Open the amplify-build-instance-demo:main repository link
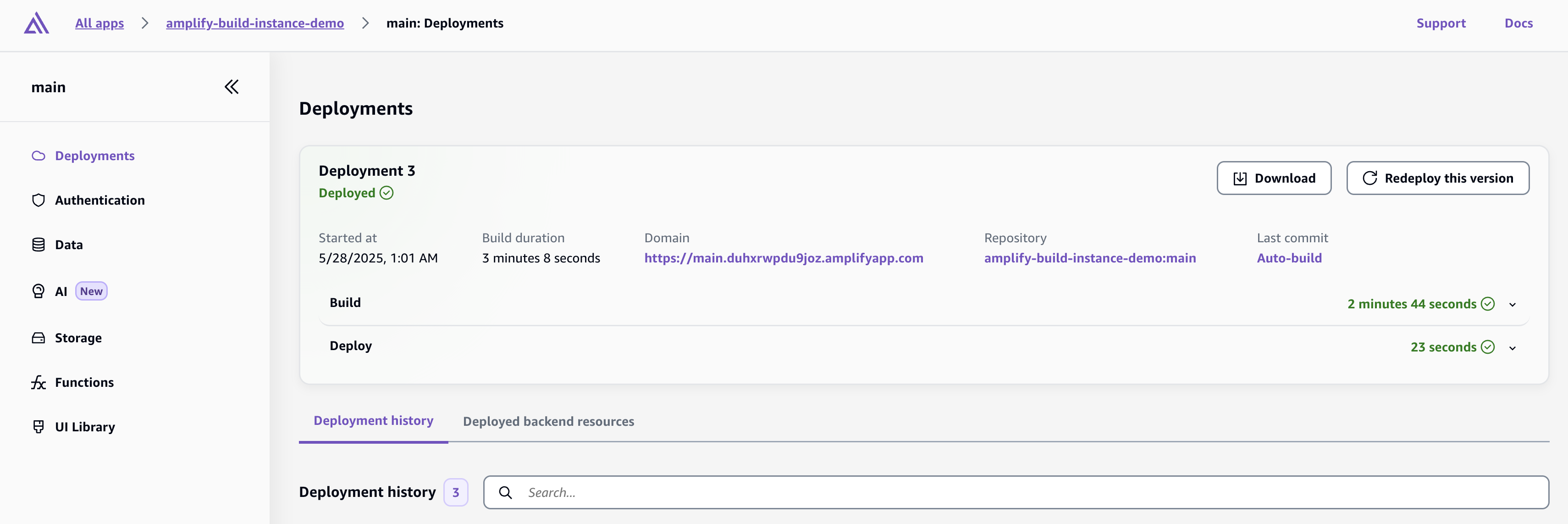The width and height of the screenshot is (1568, 524). (x=1089, y=258)
